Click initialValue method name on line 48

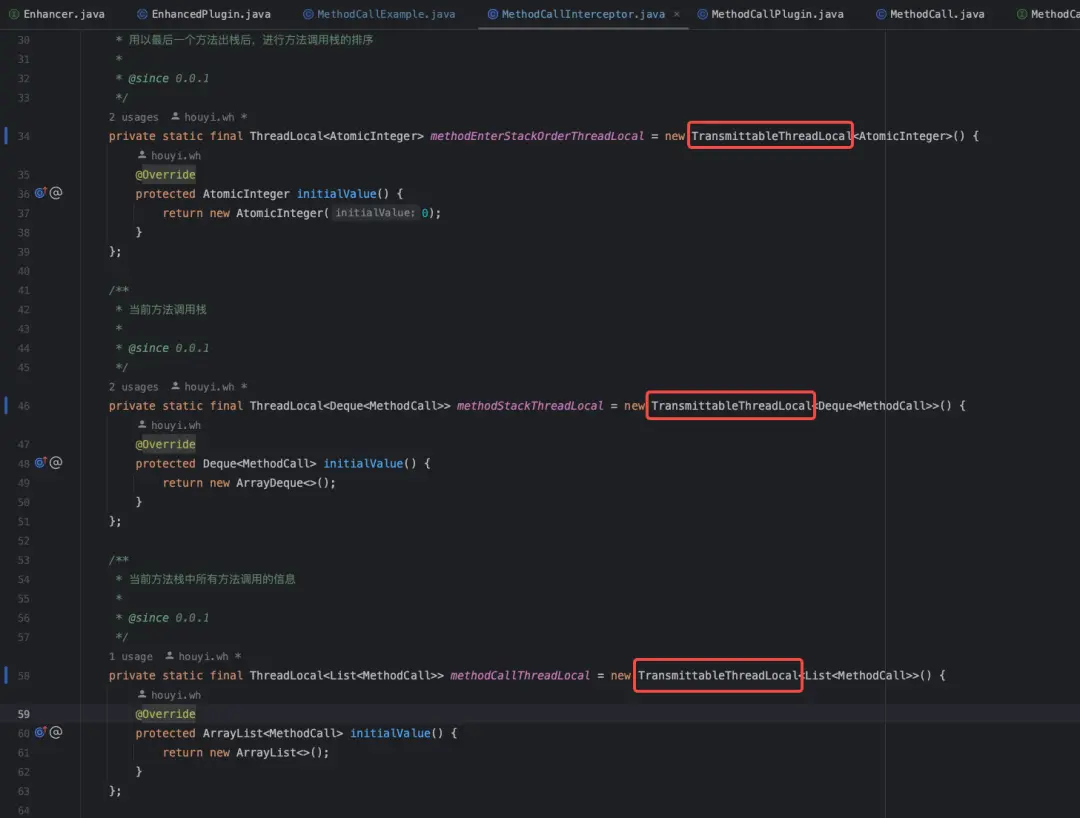364,464
